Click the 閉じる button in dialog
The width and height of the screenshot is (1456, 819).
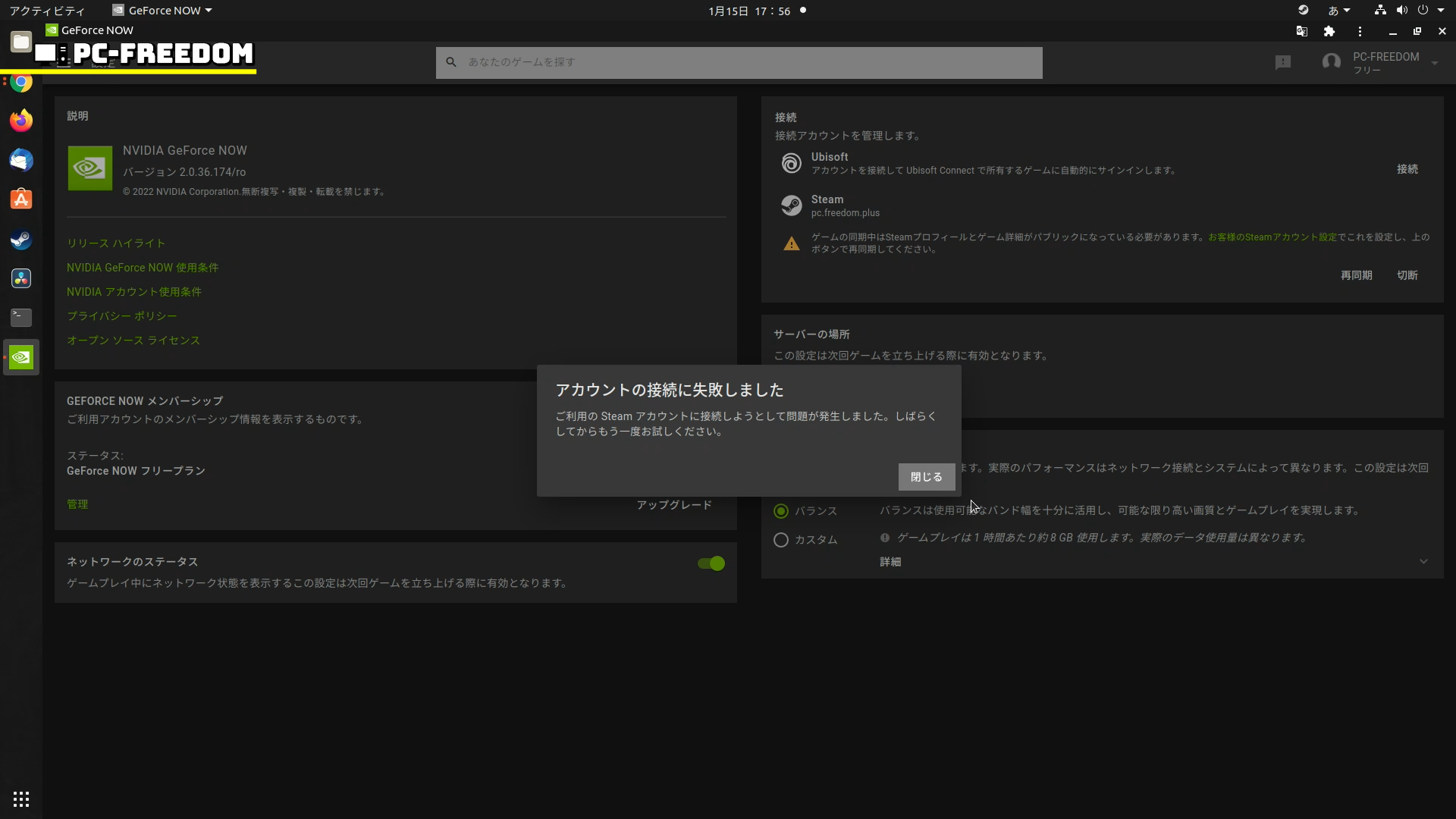(x=926, y=477)
